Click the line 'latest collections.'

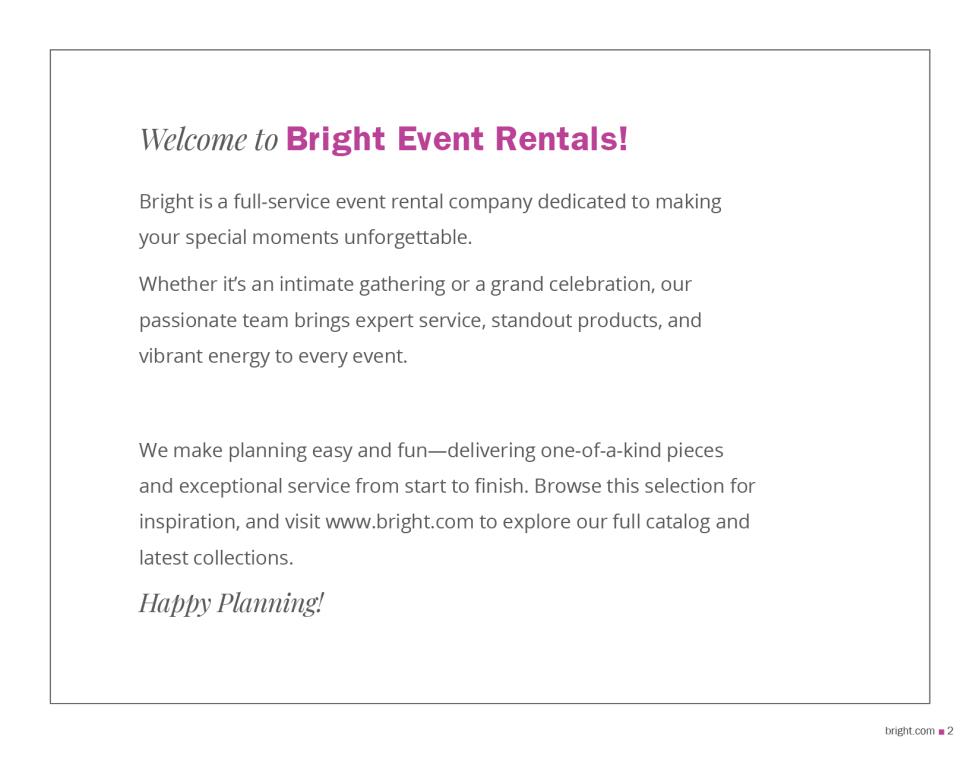pyautogui.click(x=216, y=558)
